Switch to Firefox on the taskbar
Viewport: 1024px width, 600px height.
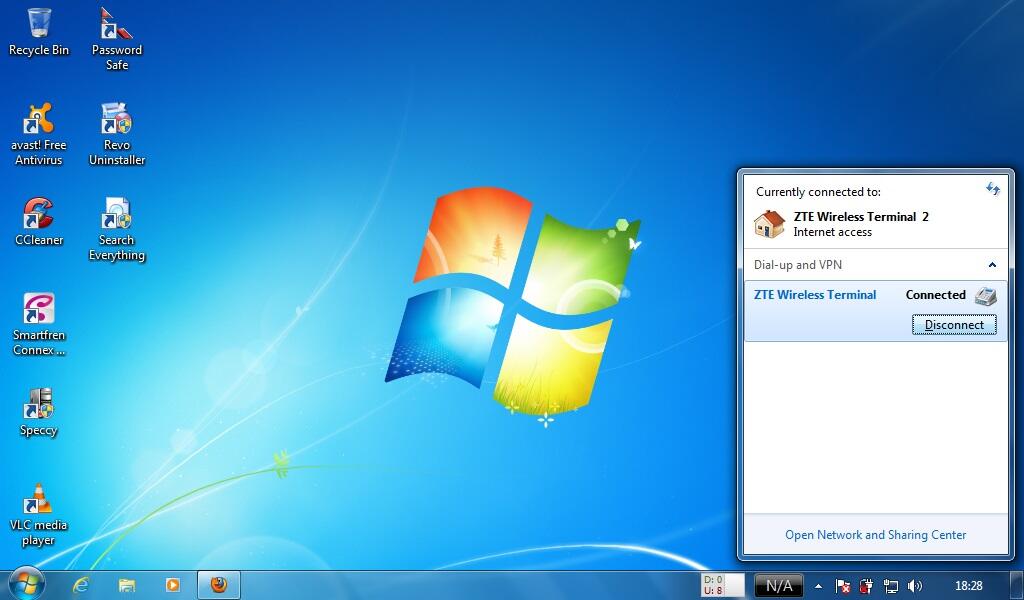[219, 584]
